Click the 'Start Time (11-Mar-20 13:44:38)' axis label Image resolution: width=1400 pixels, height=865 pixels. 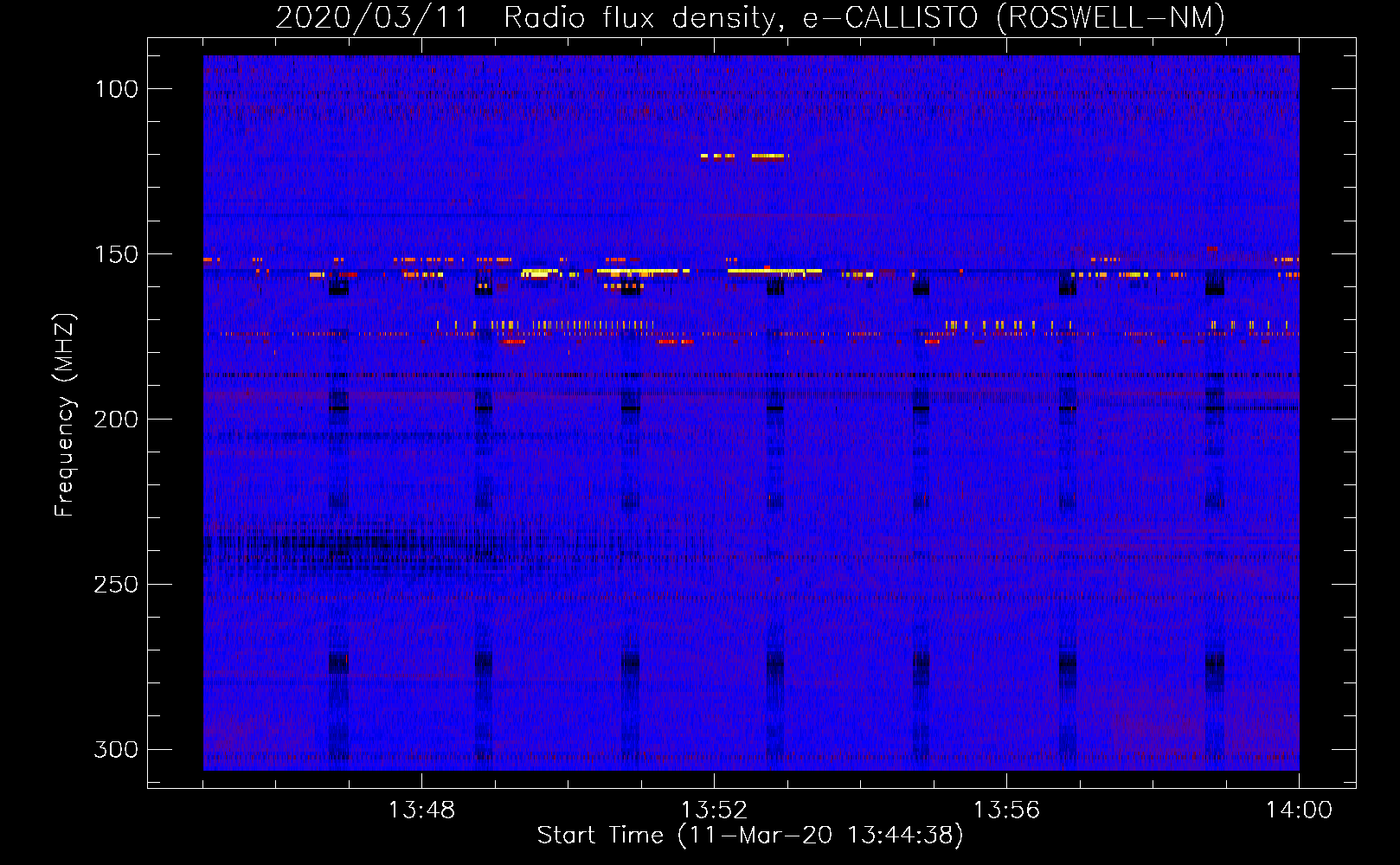pyautogui.click(x=750, y=836)
